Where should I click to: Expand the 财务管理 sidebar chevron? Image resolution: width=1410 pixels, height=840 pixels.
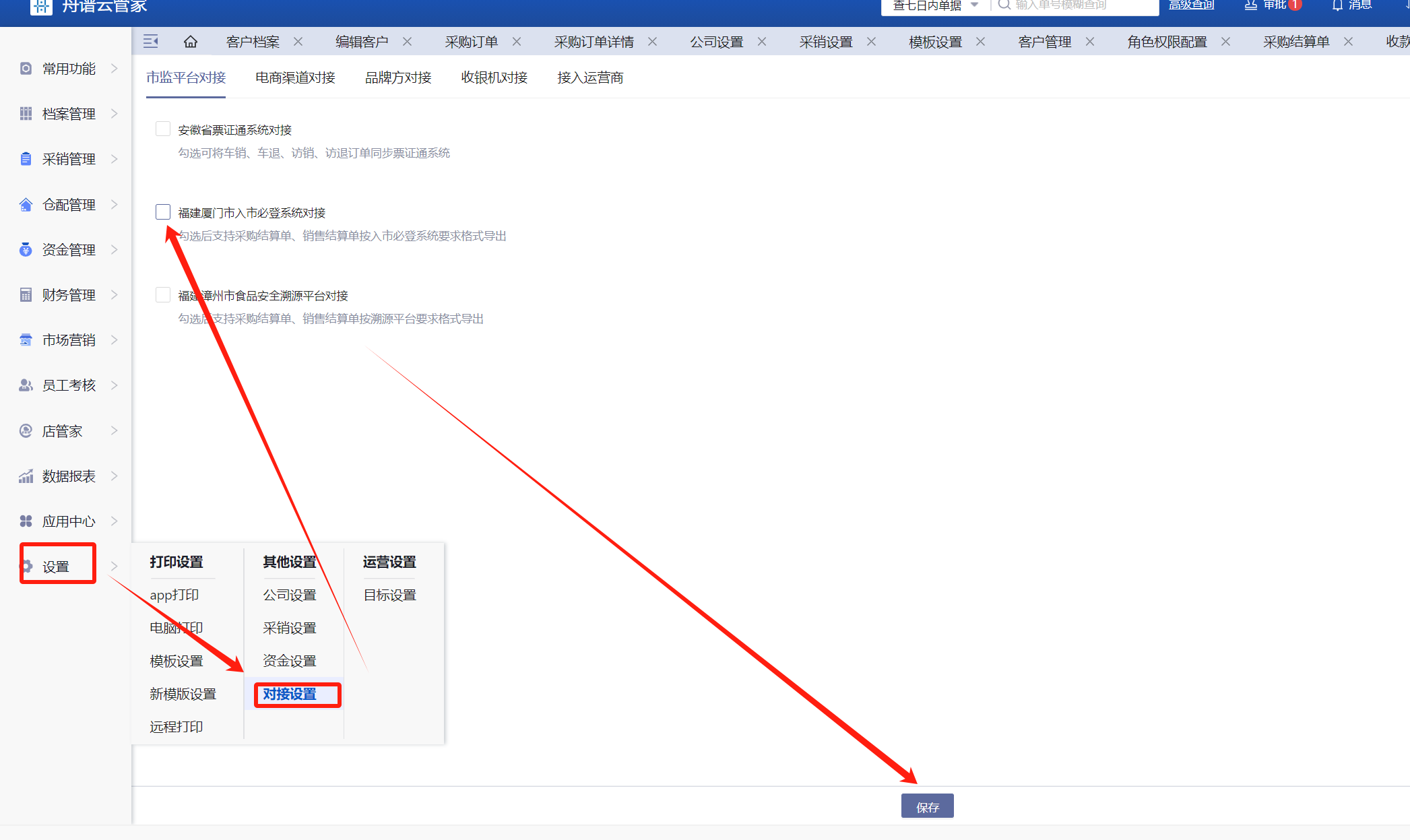[115, 294]
